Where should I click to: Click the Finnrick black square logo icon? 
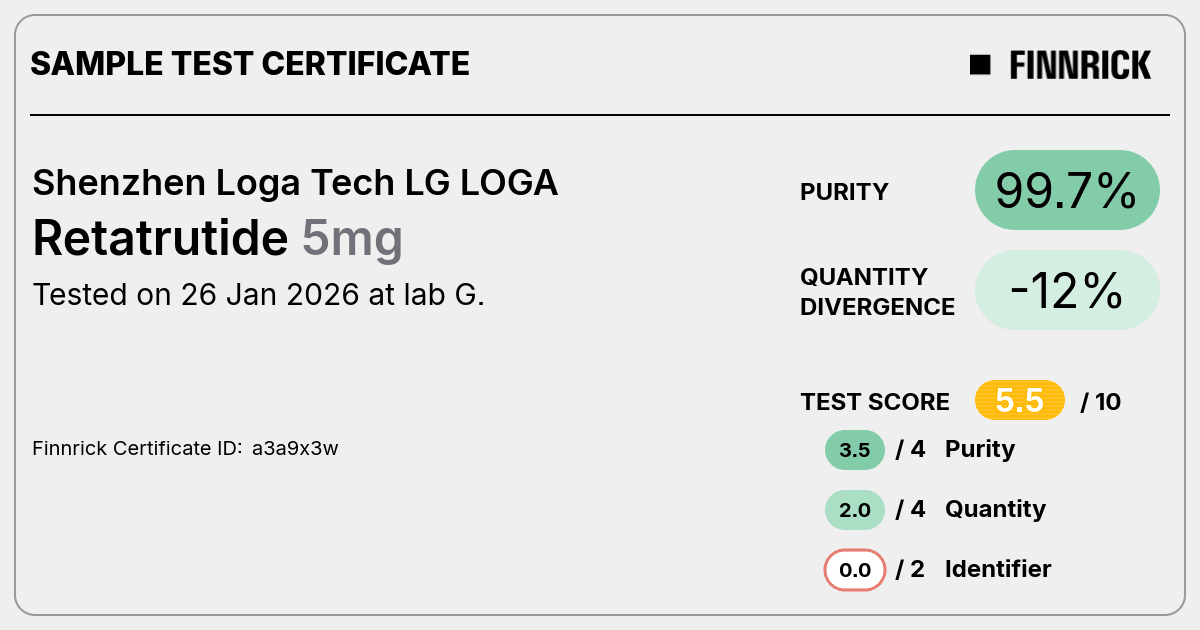tap(980, 65)
